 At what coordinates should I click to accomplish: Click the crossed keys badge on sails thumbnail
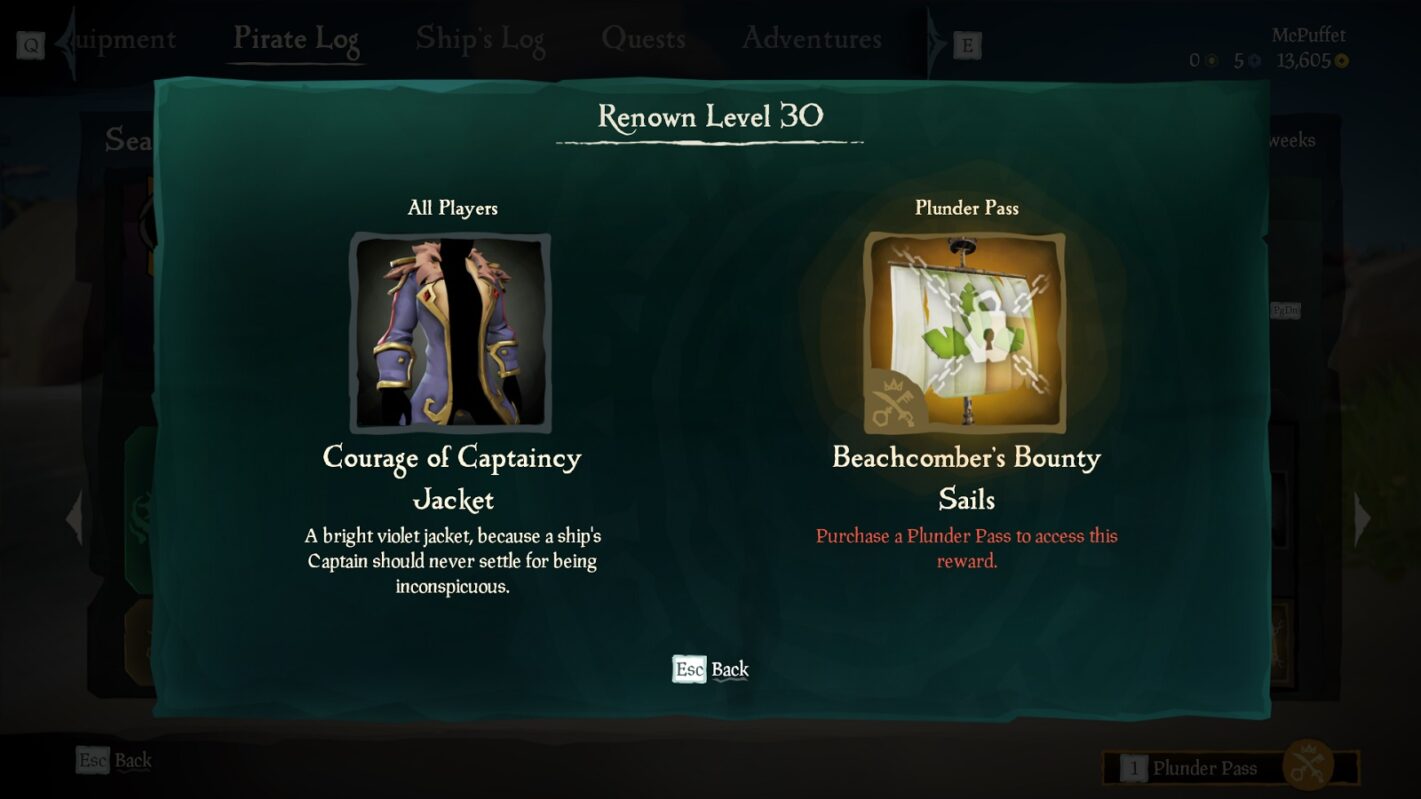[892, 400]
